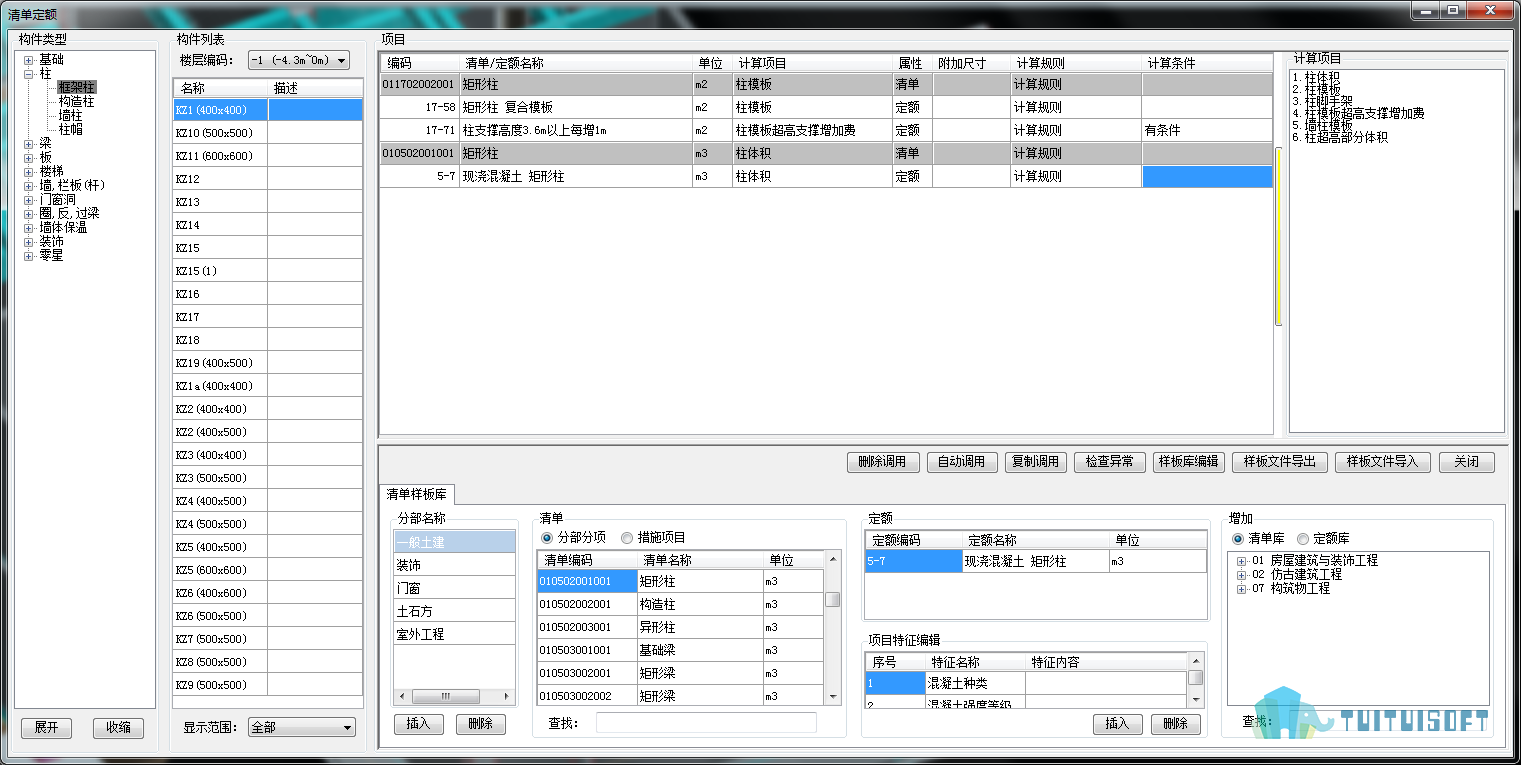1521x765 pixels.
Task: Select 4. 柱模板超高支撑增加费 in 计算项目 list
Action: 1358,113
